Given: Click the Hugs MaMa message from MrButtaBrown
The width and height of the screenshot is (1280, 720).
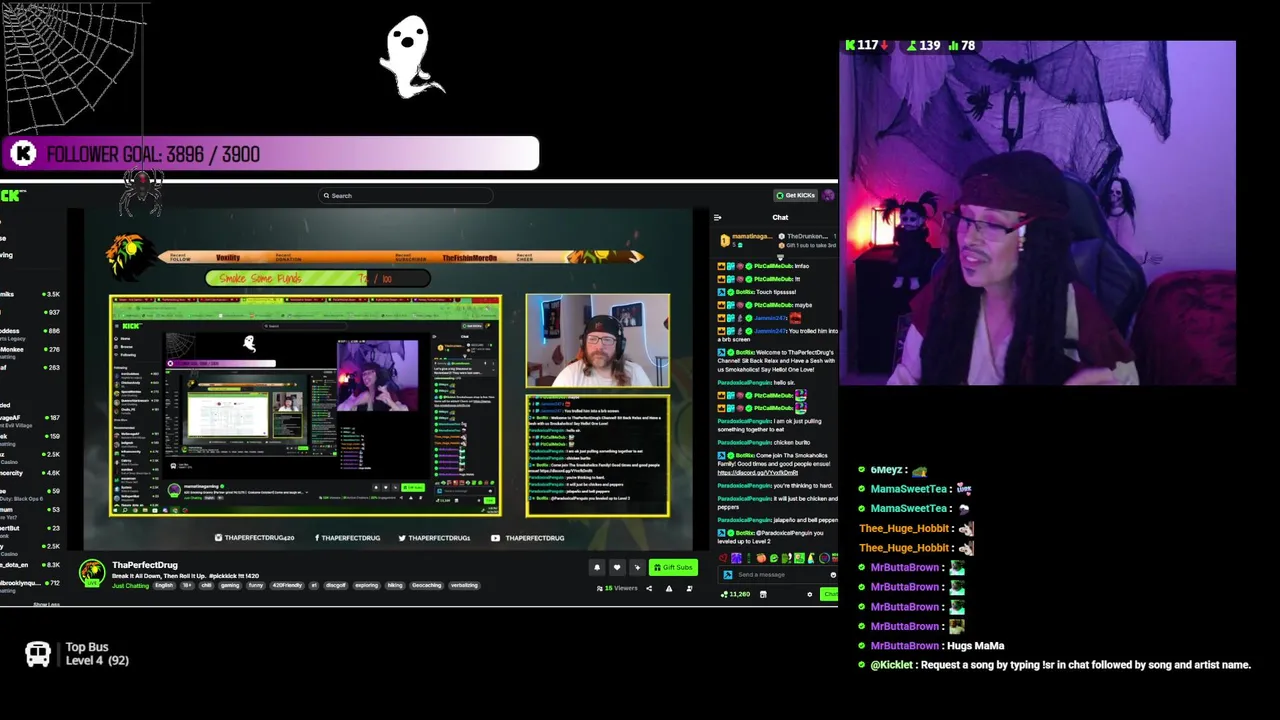Looking at the screenshot, I should (x=974, y=646).
